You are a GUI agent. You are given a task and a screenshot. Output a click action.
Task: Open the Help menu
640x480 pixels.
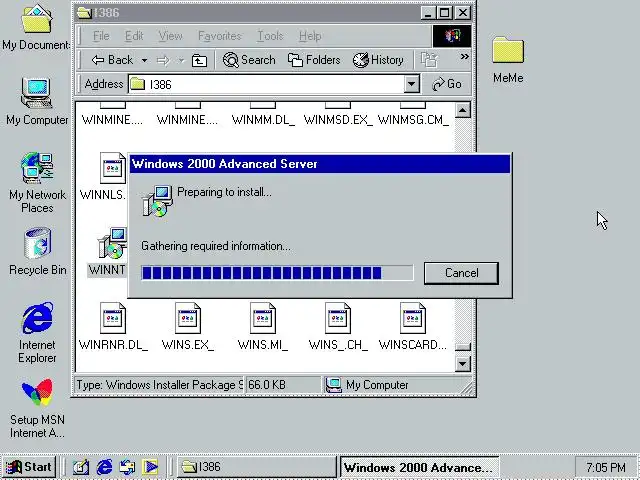click(310, 36)
